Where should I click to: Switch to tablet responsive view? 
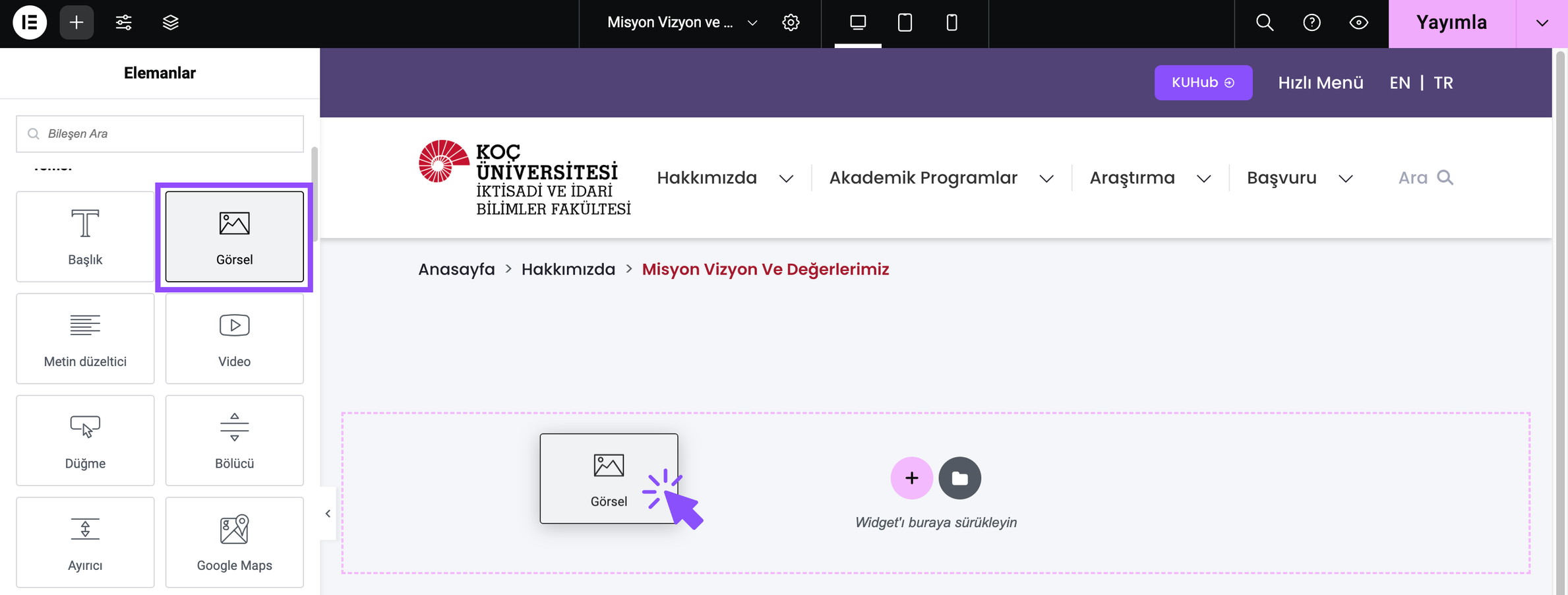pos(905,22)
